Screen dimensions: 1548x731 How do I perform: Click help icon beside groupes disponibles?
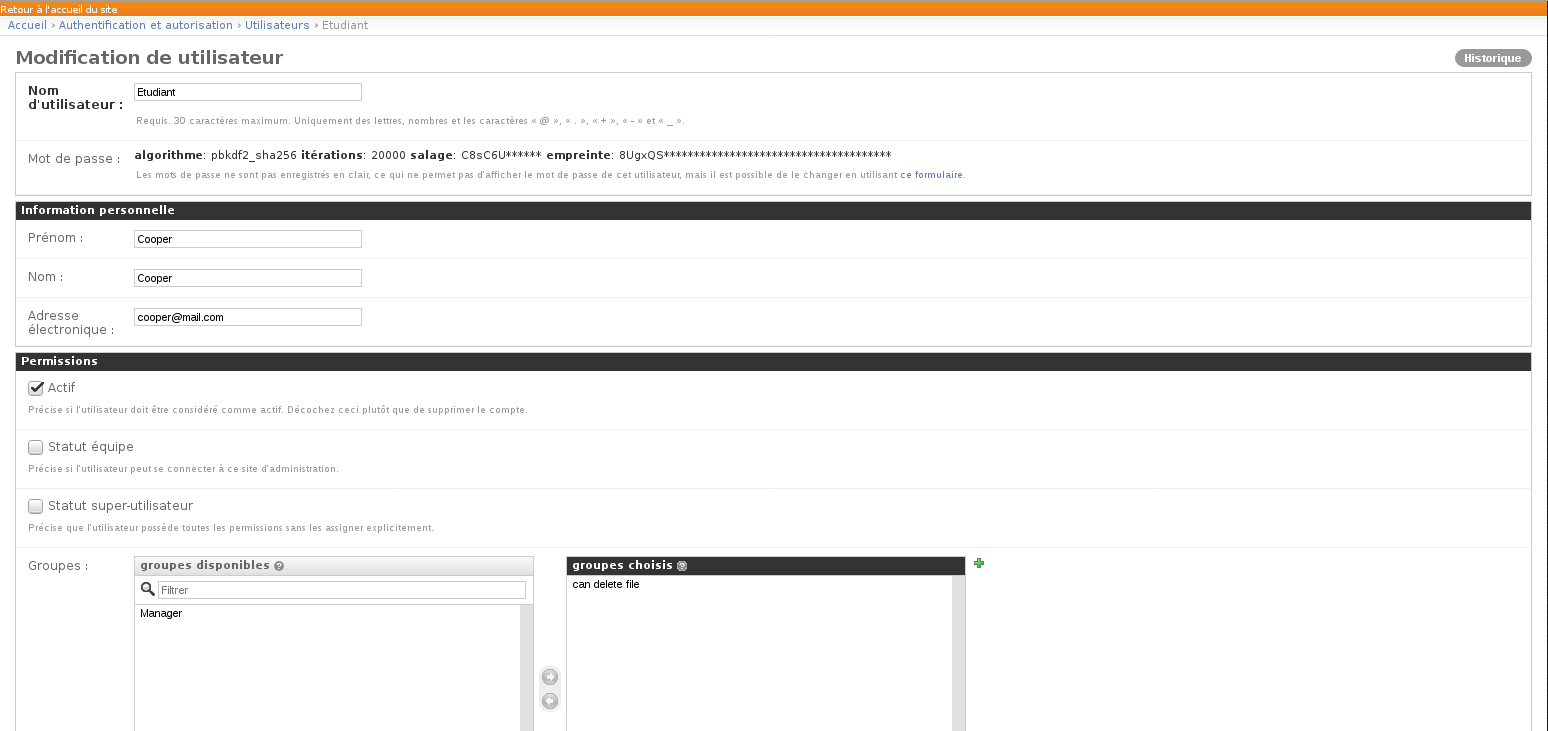pos(279,566)
